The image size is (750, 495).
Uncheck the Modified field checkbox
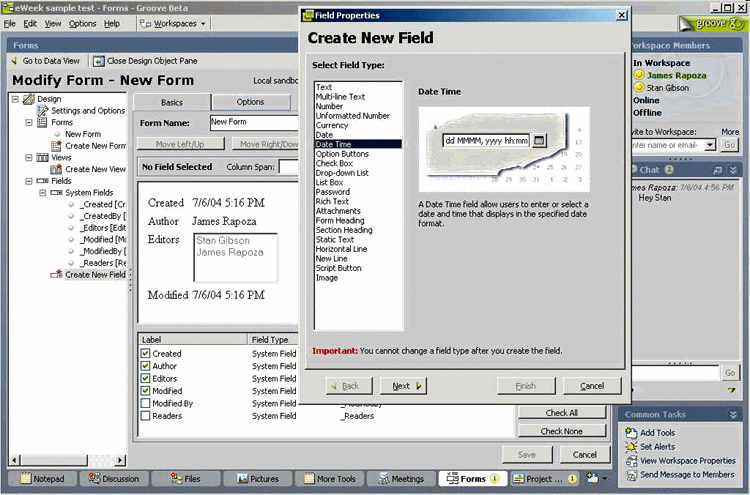(145, 391)
